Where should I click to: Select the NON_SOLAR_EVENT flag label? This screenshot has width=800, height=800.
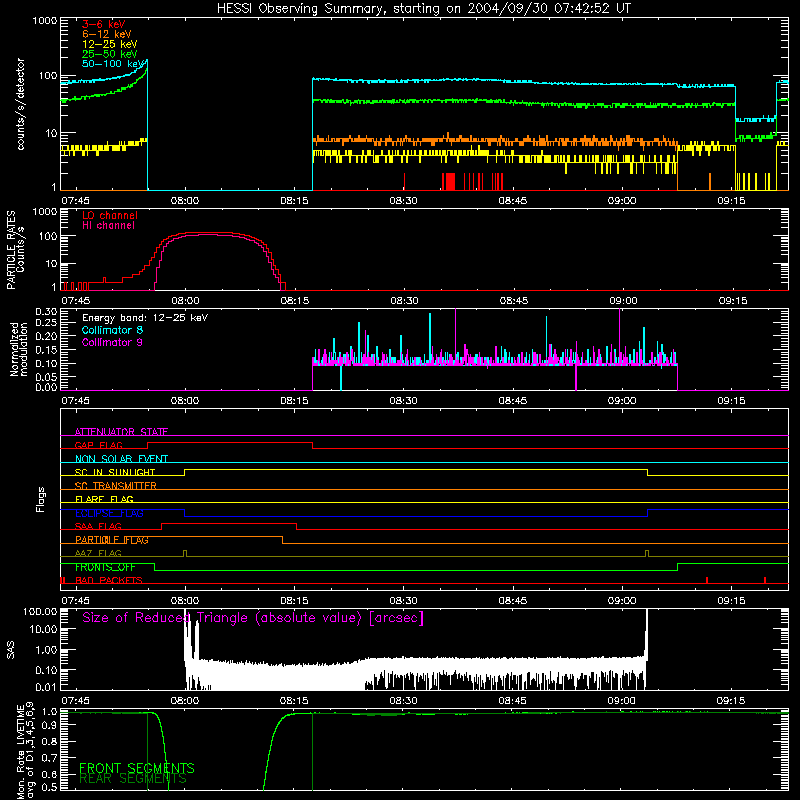pyautogui.click(x=121, y=459)
